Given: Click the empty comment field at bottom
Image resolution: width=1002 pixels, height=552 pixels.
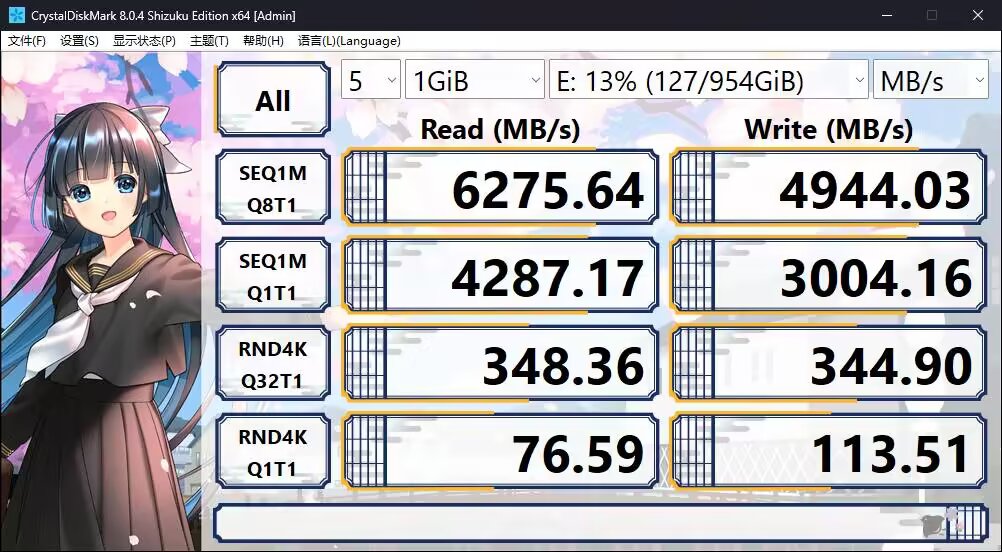Looking at the screenshot, I should click(601, 523).
